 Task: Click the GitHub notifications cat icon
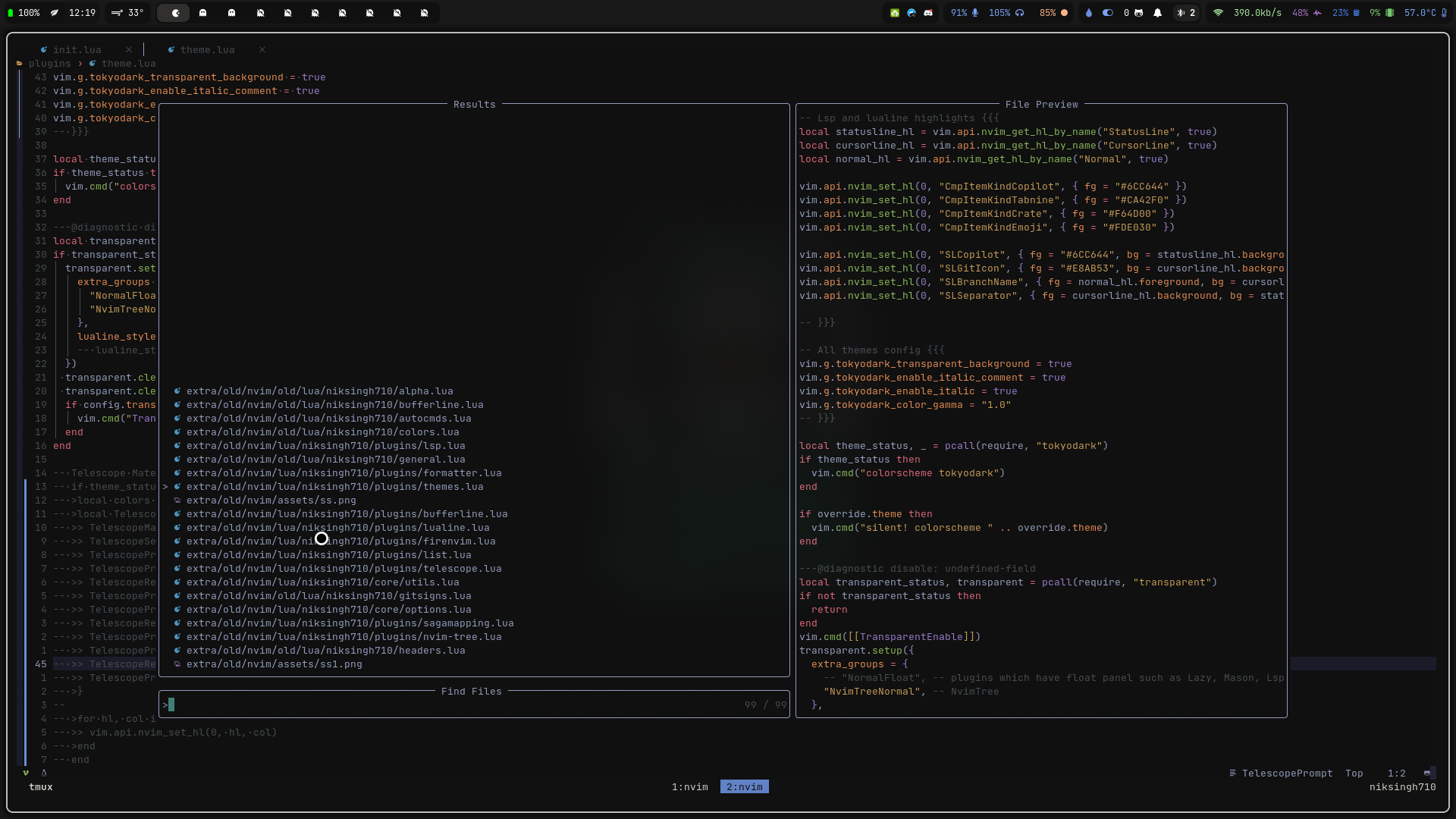tap(1138, 13)
